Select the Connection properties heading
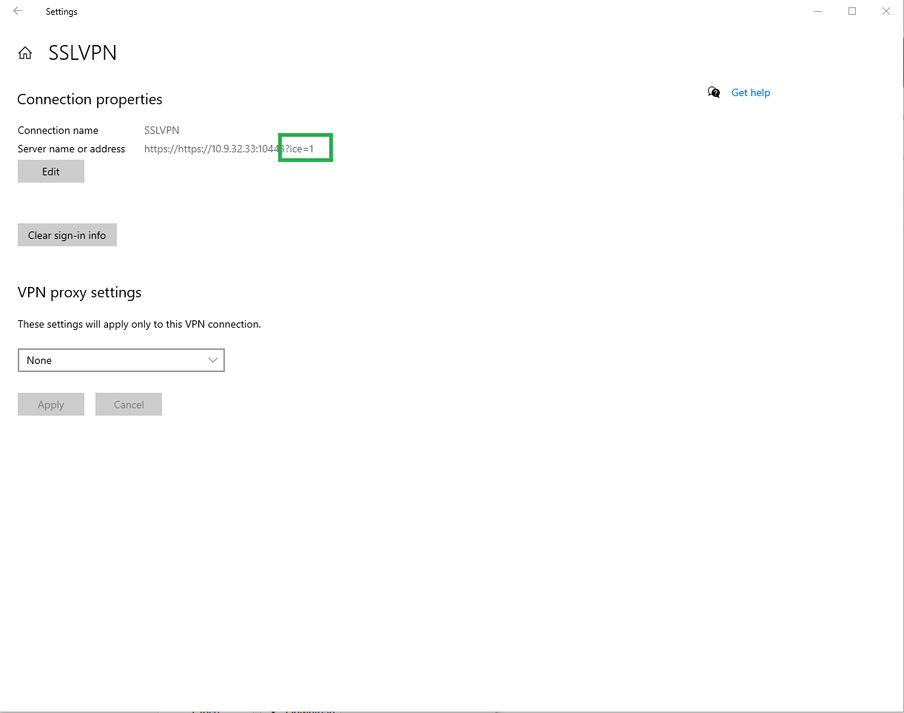This screenshot has width=904, height=713. [x=89, y=99]
